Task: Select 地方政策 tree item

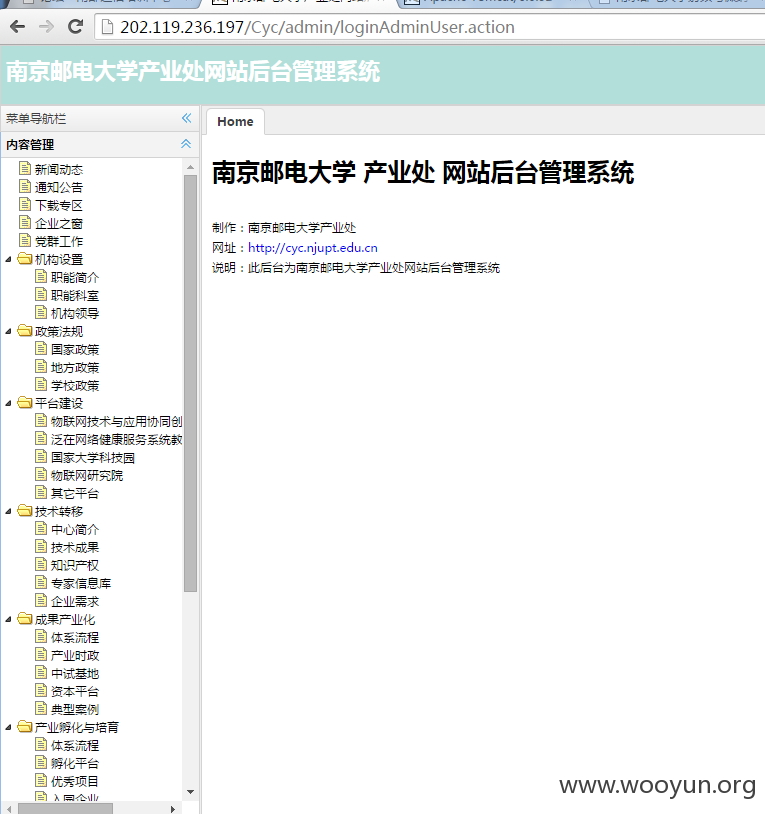Action: point(75,368)
